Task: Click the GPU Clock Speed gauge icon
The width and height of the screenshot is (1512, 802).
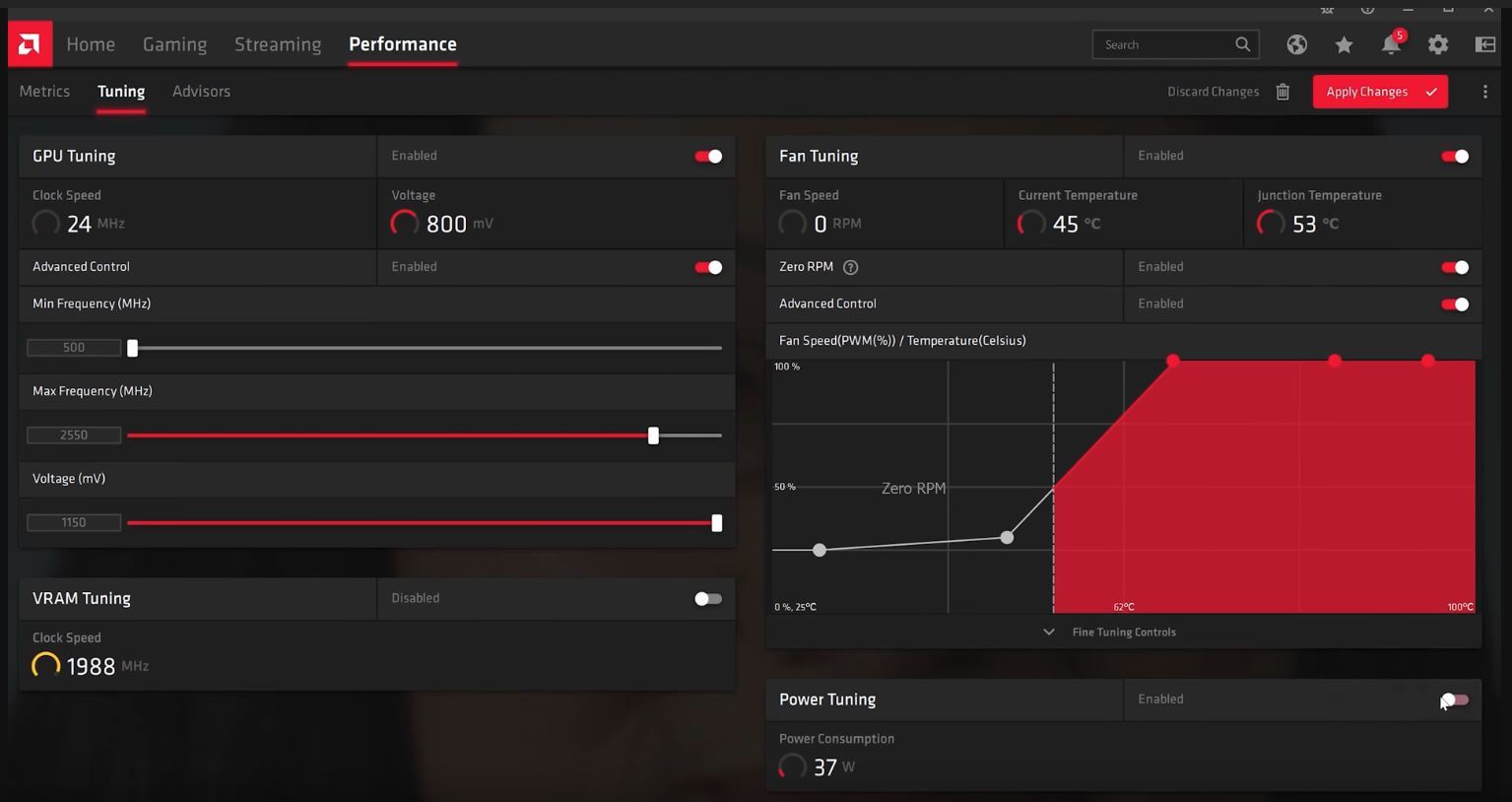Action: tap(45, 224)
